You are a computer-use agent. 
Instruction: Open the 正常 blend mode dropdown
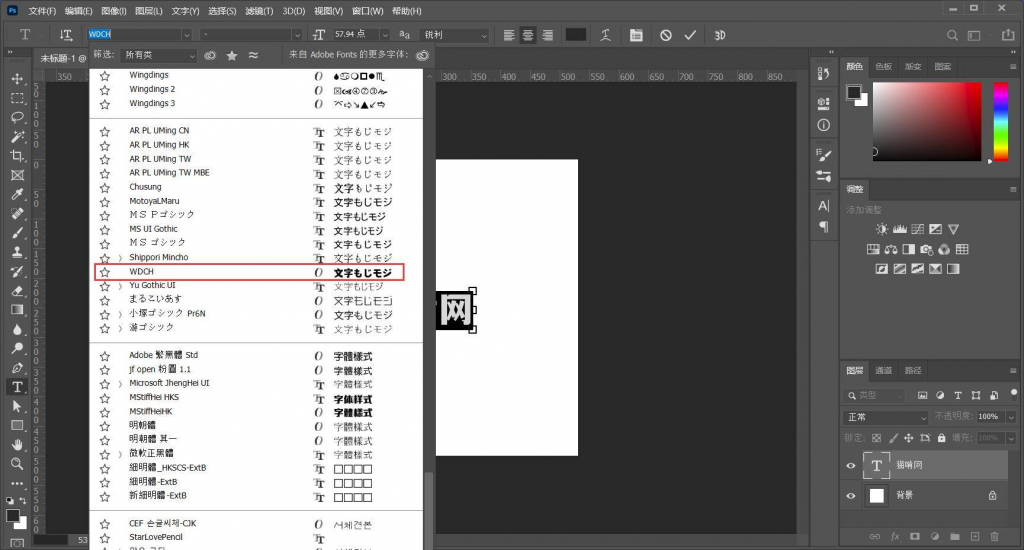(x=886, y=417)
